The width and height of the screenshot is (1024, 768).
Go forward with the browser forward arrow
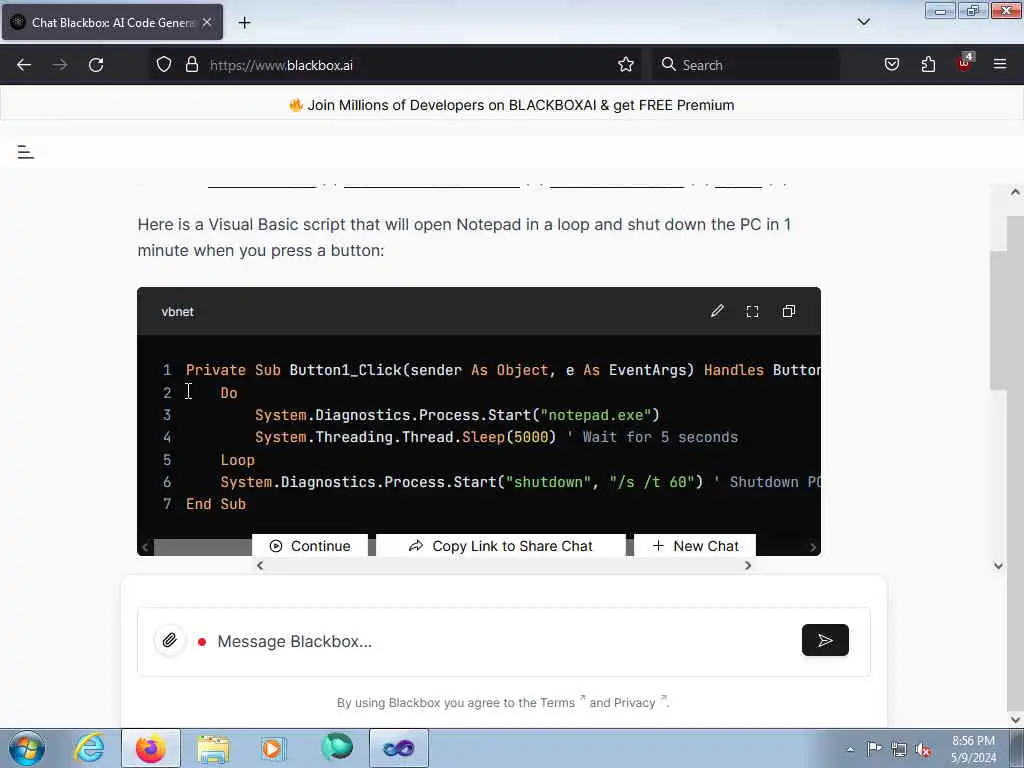point(60,65)
